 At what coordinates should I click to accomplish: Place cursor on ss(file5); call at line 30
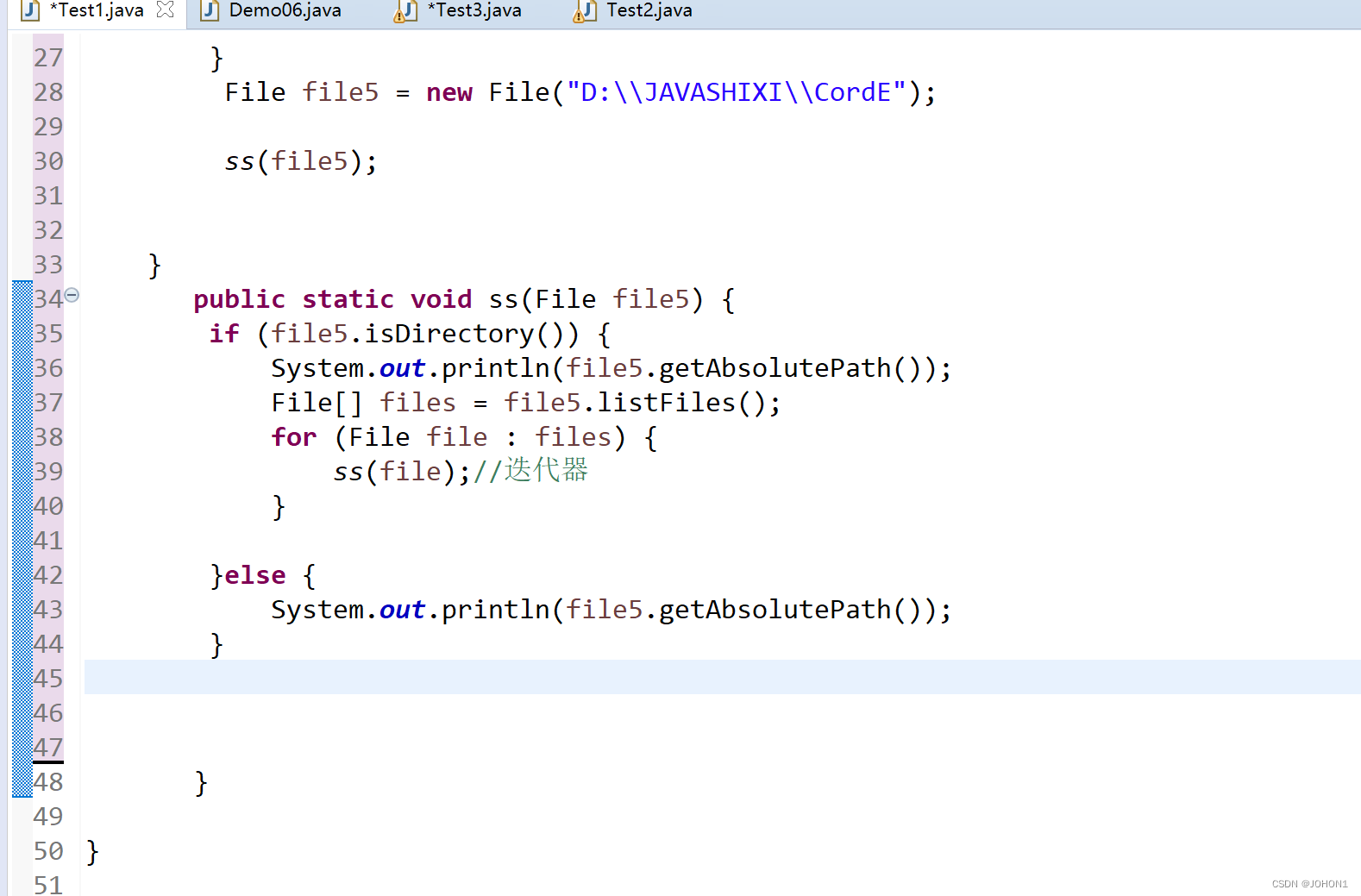coord(301,161)
